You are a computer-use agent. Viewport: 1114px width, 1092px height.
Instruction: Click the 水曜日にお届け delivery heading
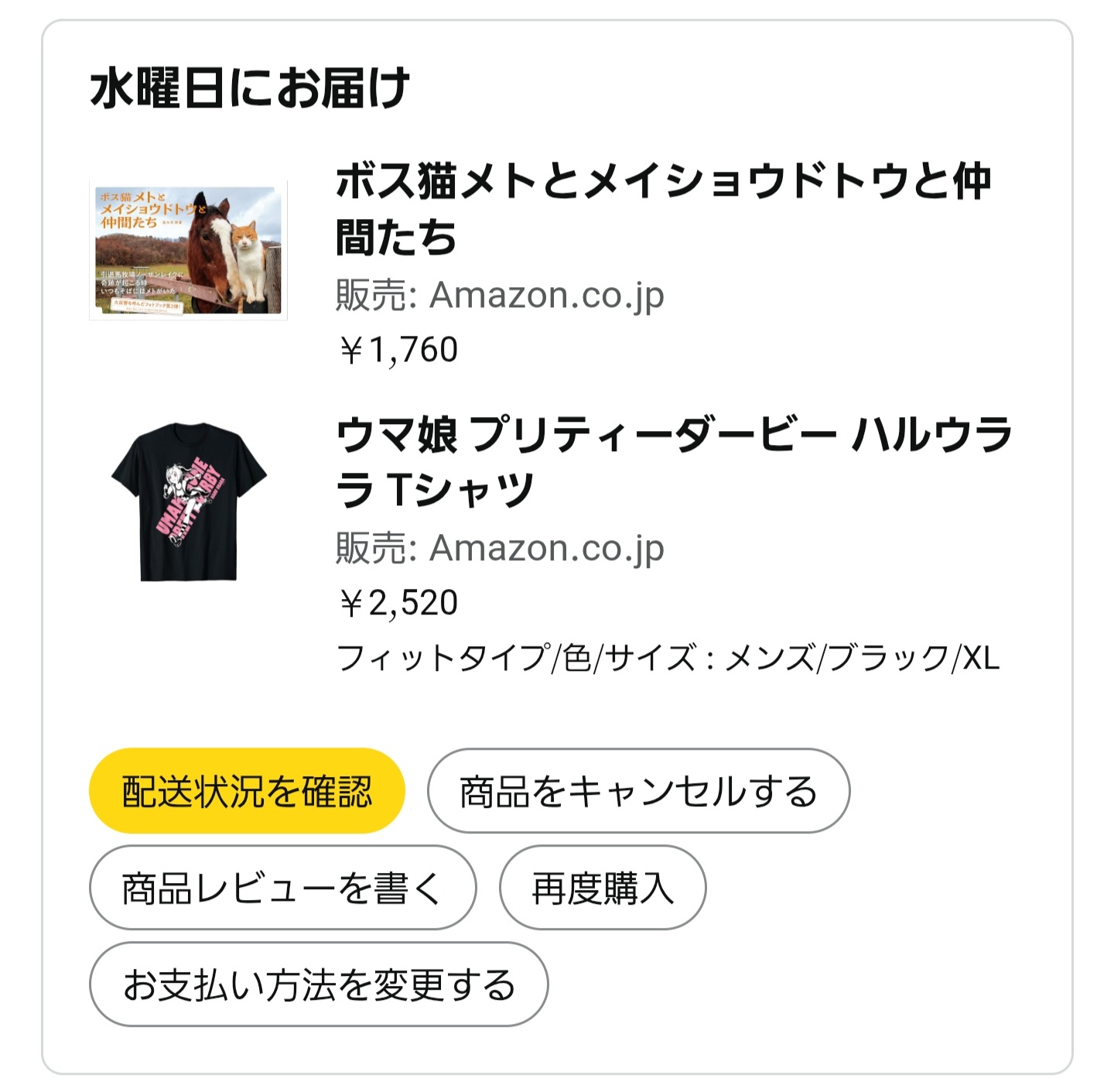pyautogui.click(x=249, y=88)
